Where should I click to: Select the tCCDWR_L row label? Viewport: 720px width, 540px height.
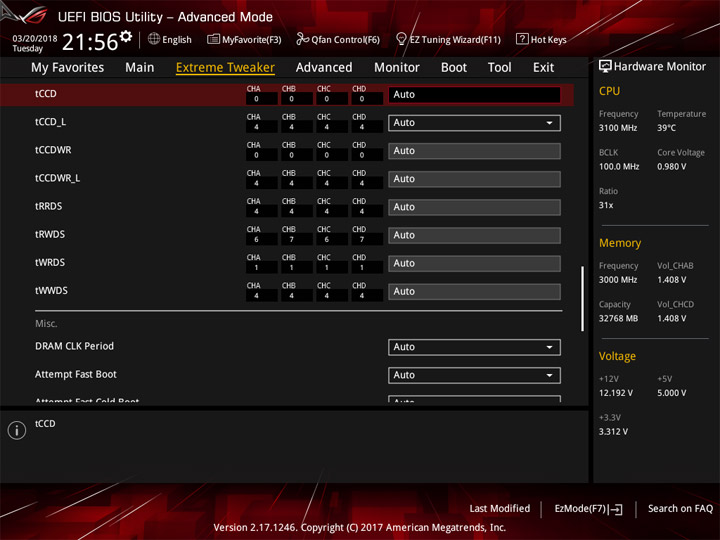click(57, 178)
